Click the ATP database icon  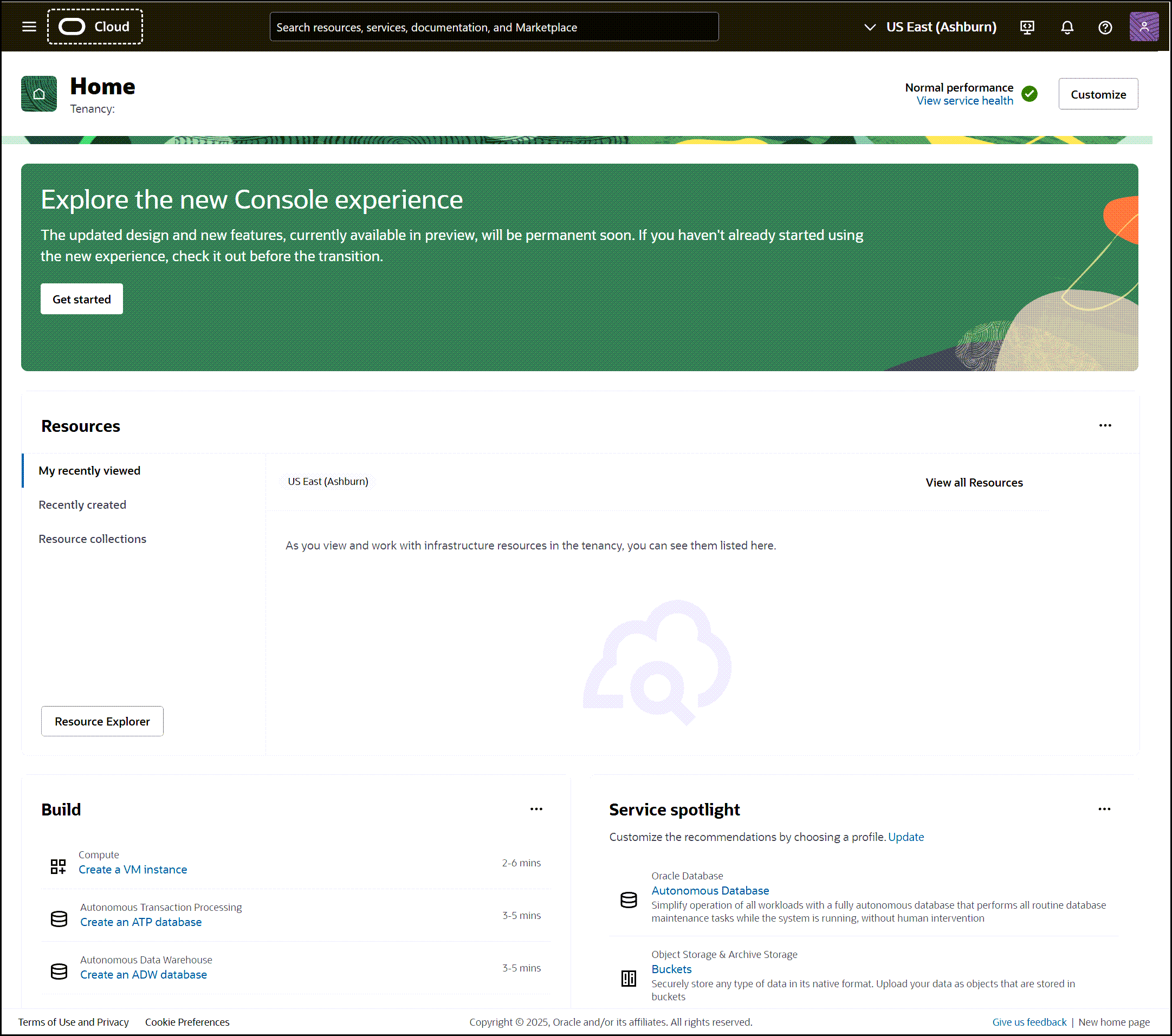(59, 918)
